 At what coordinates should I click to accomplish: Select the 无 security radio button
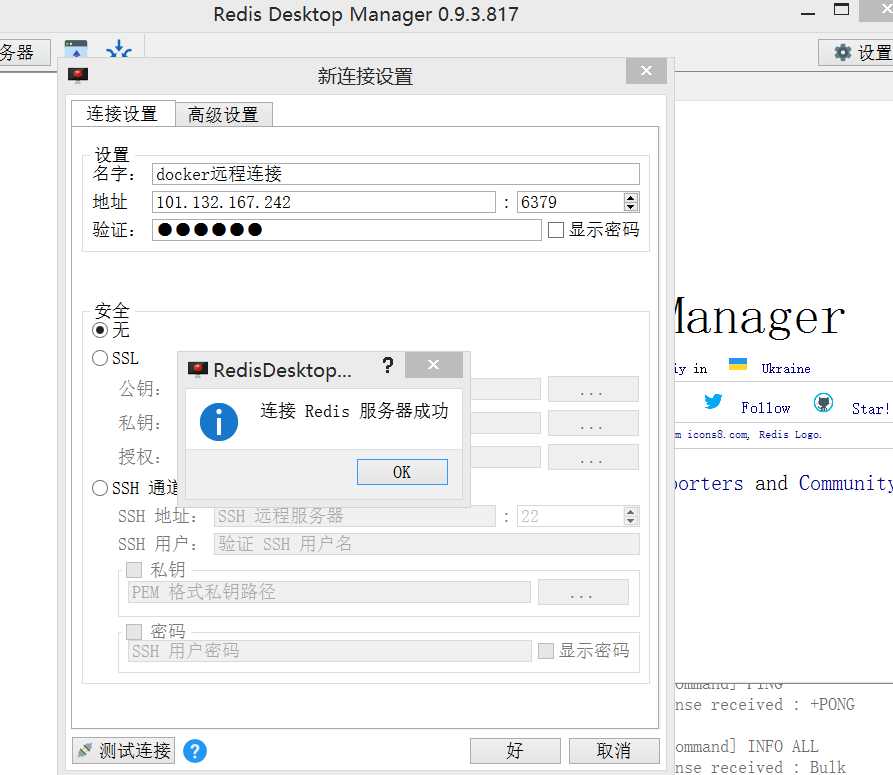tap(100, 330)
